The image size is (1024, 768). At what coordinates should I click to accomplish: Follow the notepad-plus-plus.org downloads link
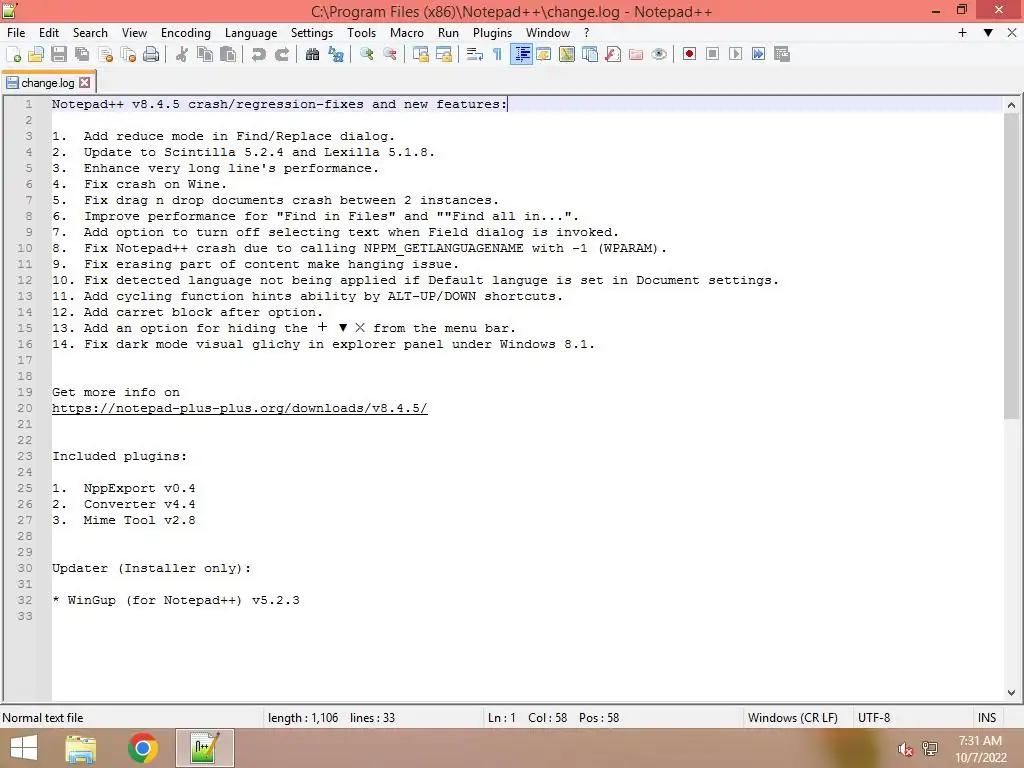click(240, 408)
